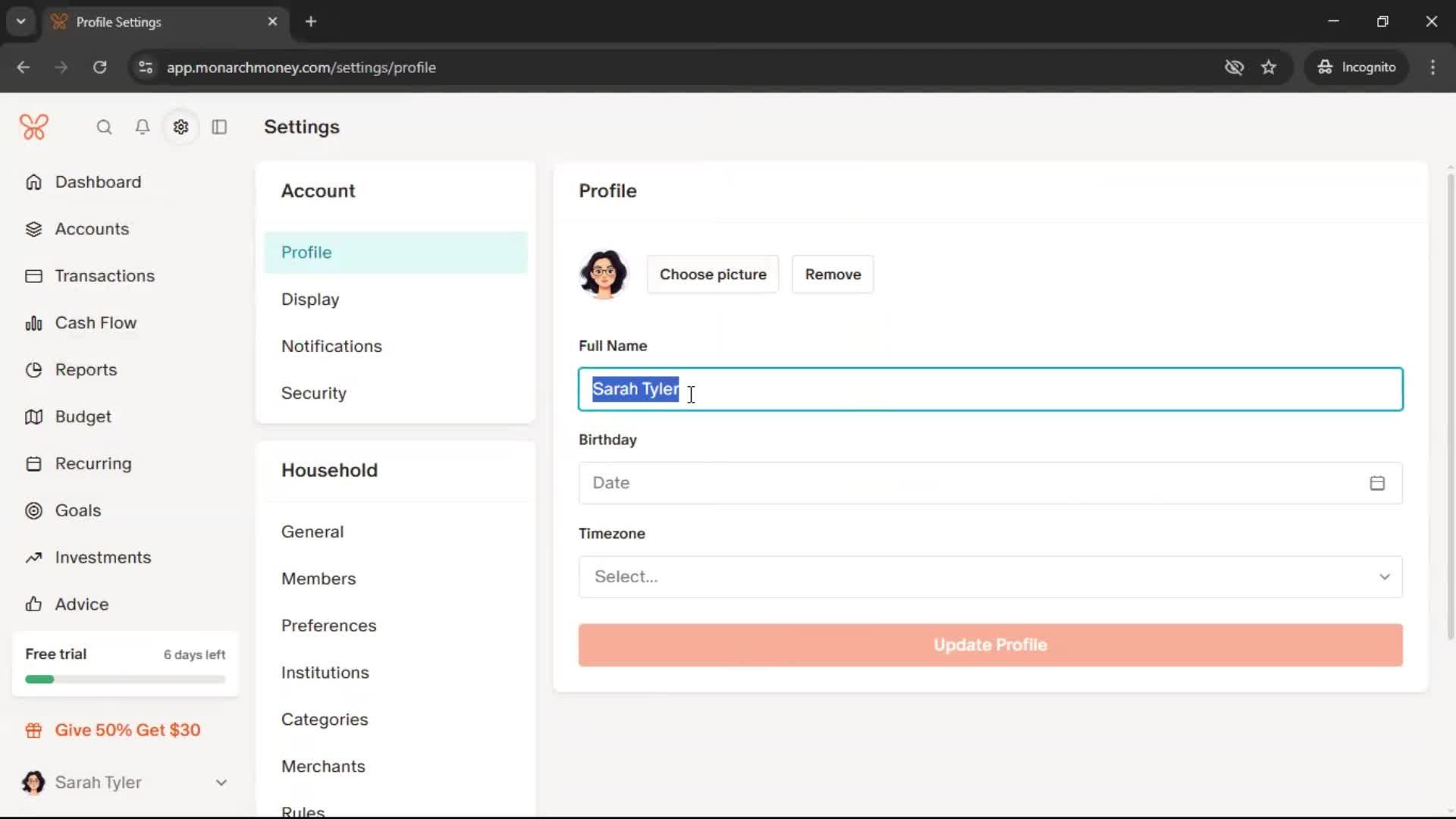Expand Sarah Tyler account menu chevron
Viewport: 1456px width, 819px height.
tap(221, 783)
